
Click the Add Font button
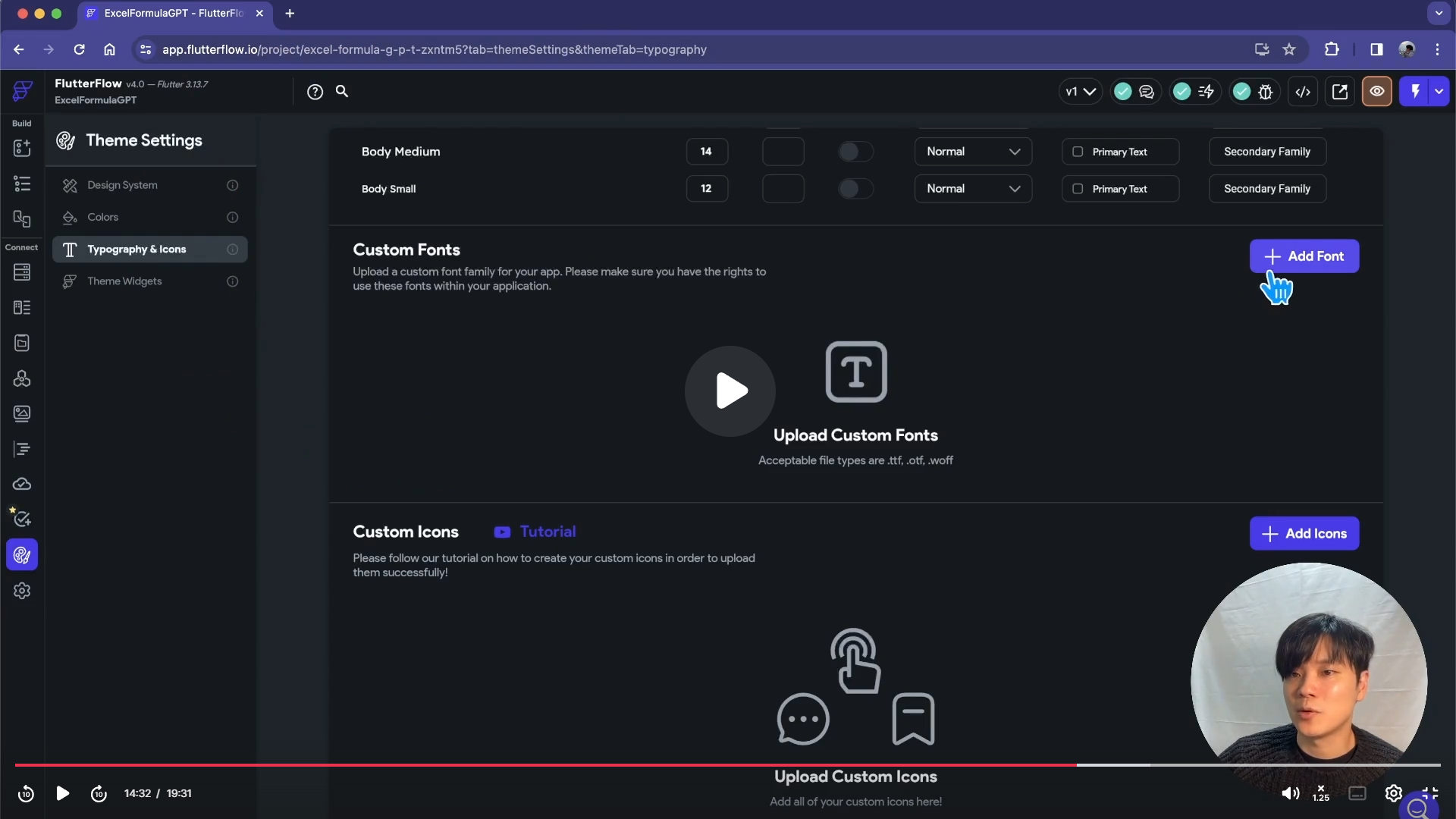click(x=1304, y=256)
